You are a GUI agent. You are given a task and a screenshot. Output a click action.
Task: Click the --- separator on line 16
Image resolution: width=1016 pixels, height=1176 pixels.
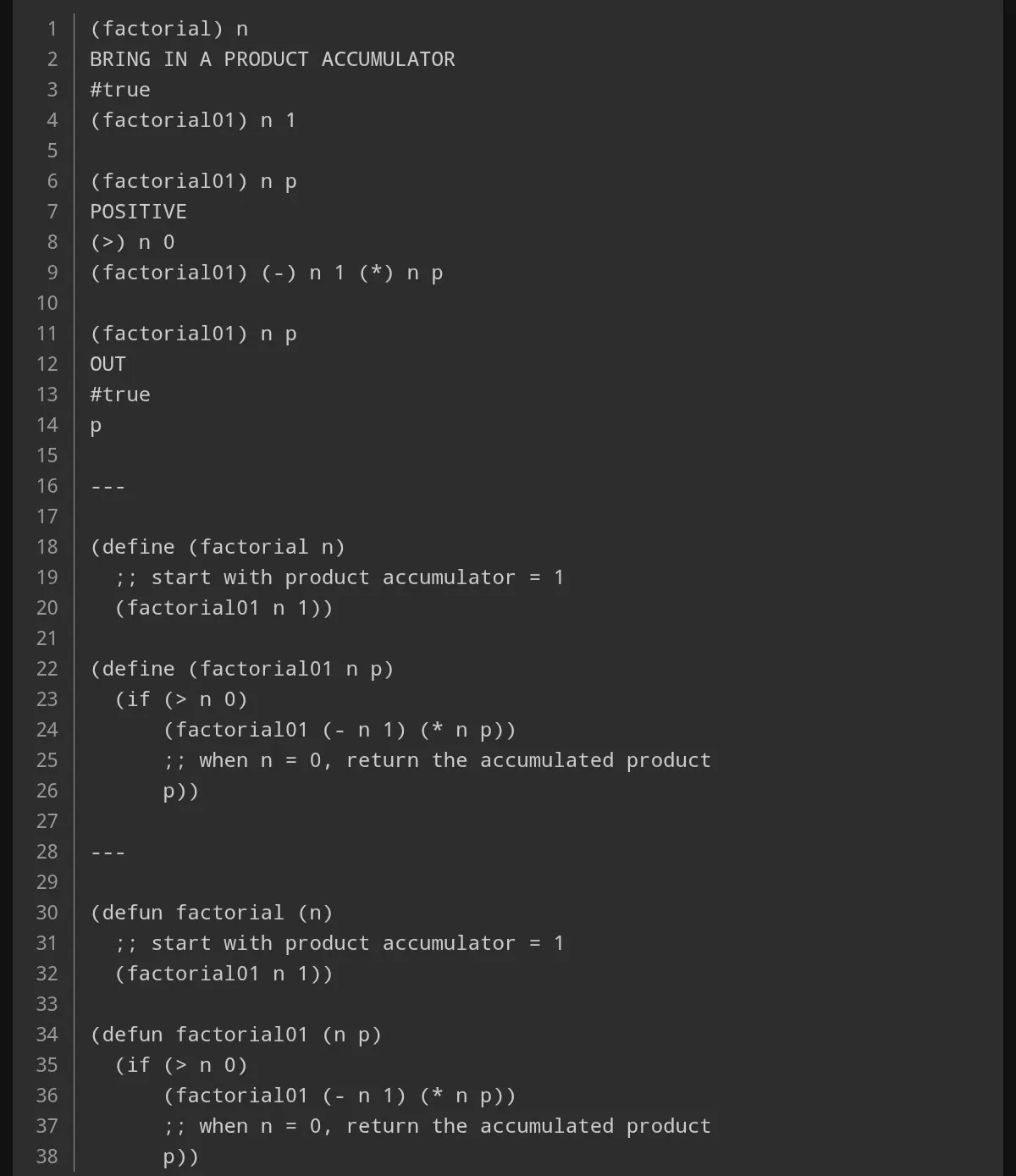click(108, 486)
